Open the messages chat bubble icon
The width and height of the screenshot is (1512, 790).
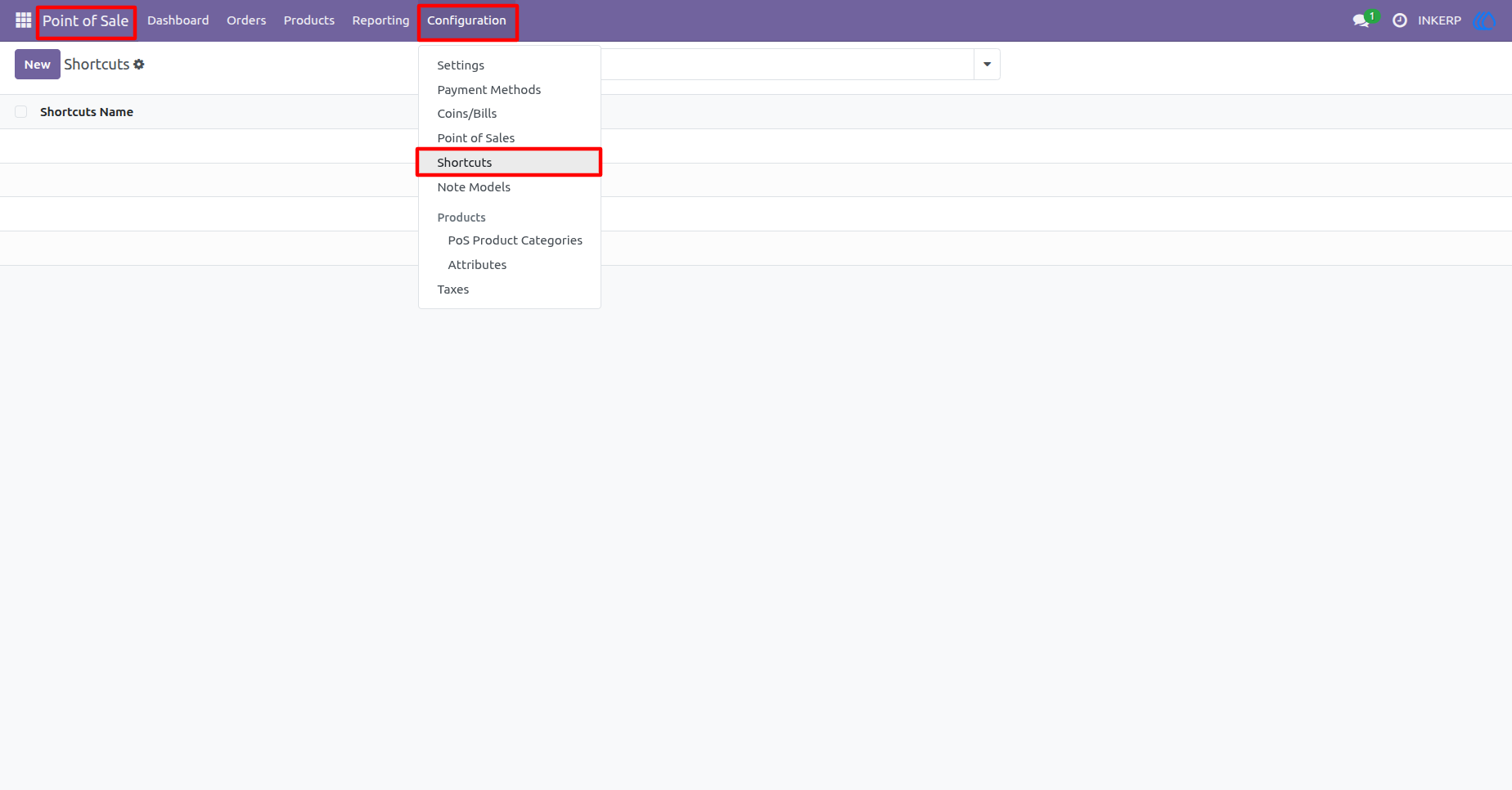[x=1361, y=20]
